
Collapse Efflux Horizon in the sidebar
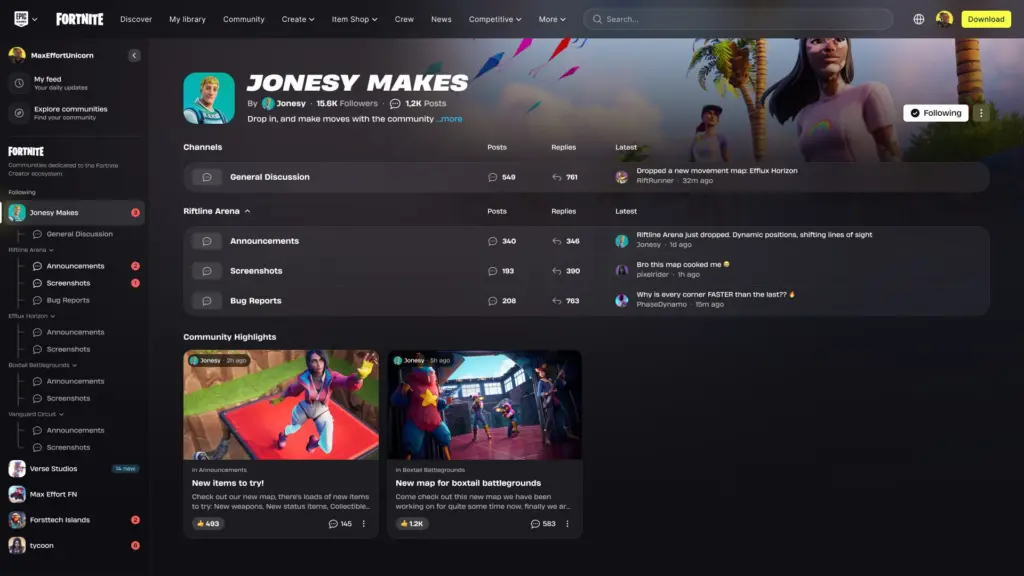pos(53,315)
